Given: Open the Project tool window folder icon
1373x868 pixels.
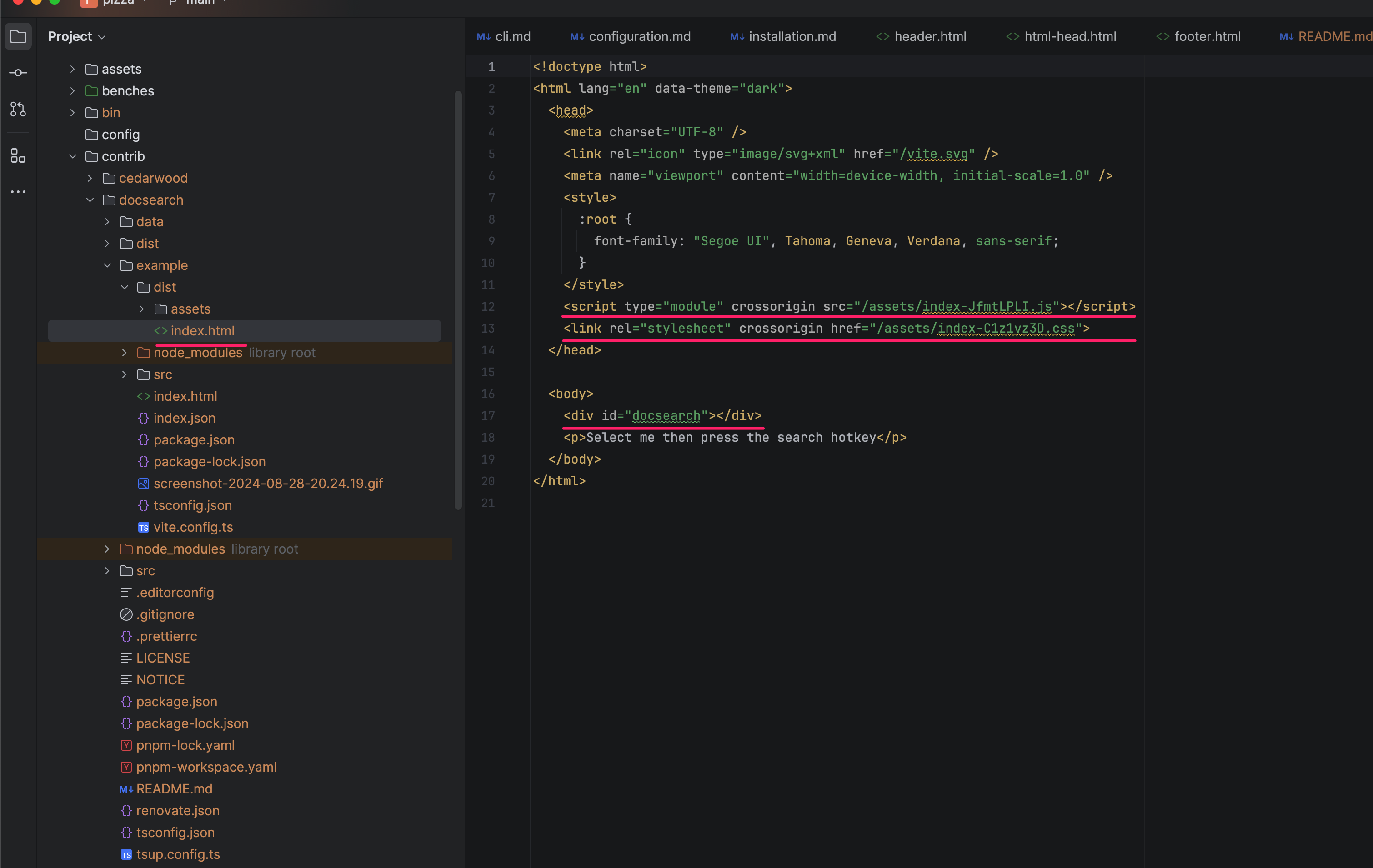Looking at the screenshot, I should pos(18,36).
